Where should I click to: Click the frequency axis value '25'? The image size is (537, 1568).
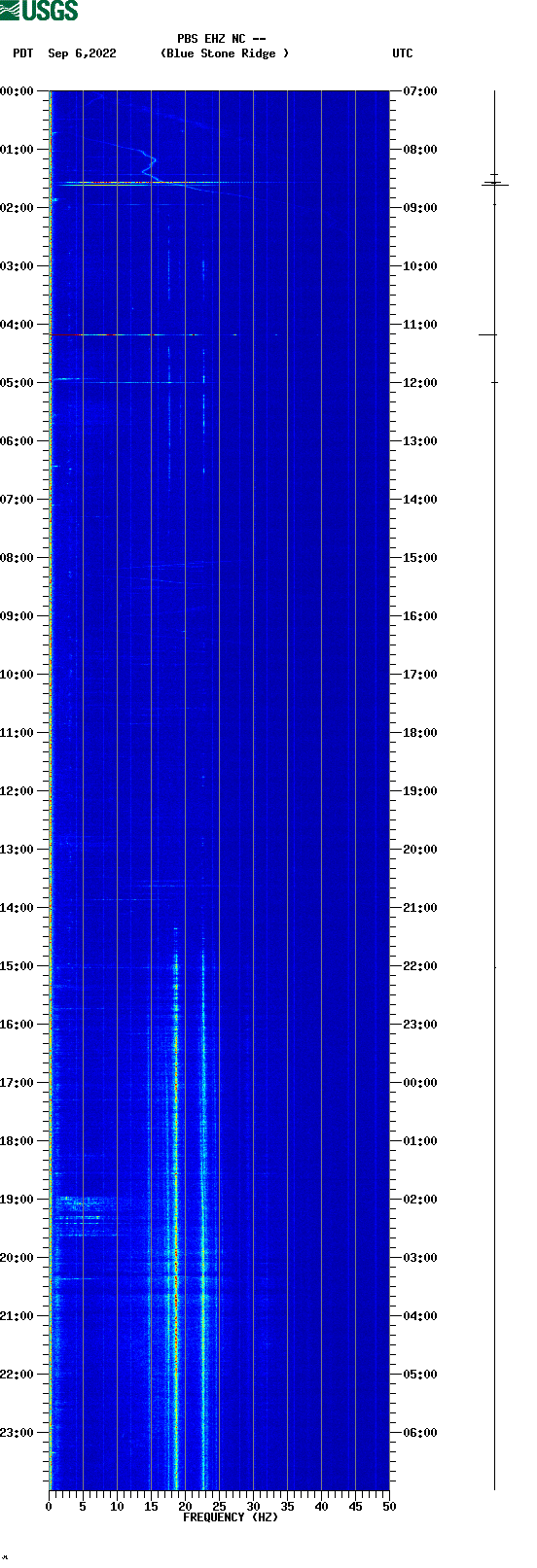tap(219, 1507)
